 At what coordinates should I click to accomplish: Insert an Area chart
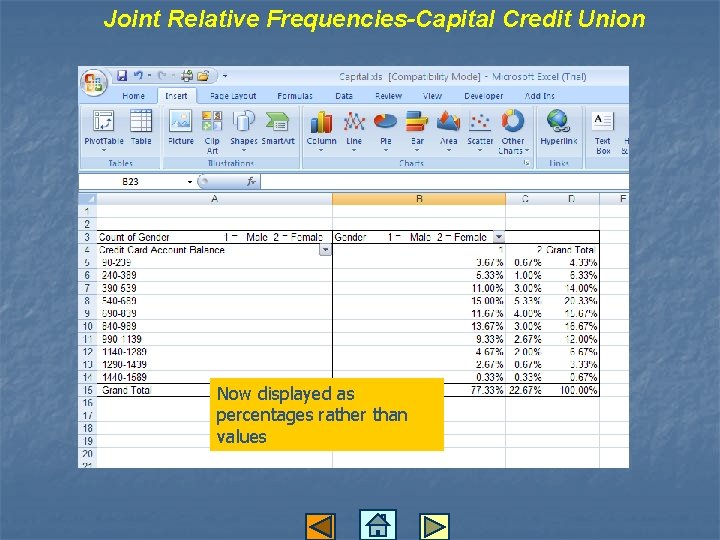(x=448, y=130)
